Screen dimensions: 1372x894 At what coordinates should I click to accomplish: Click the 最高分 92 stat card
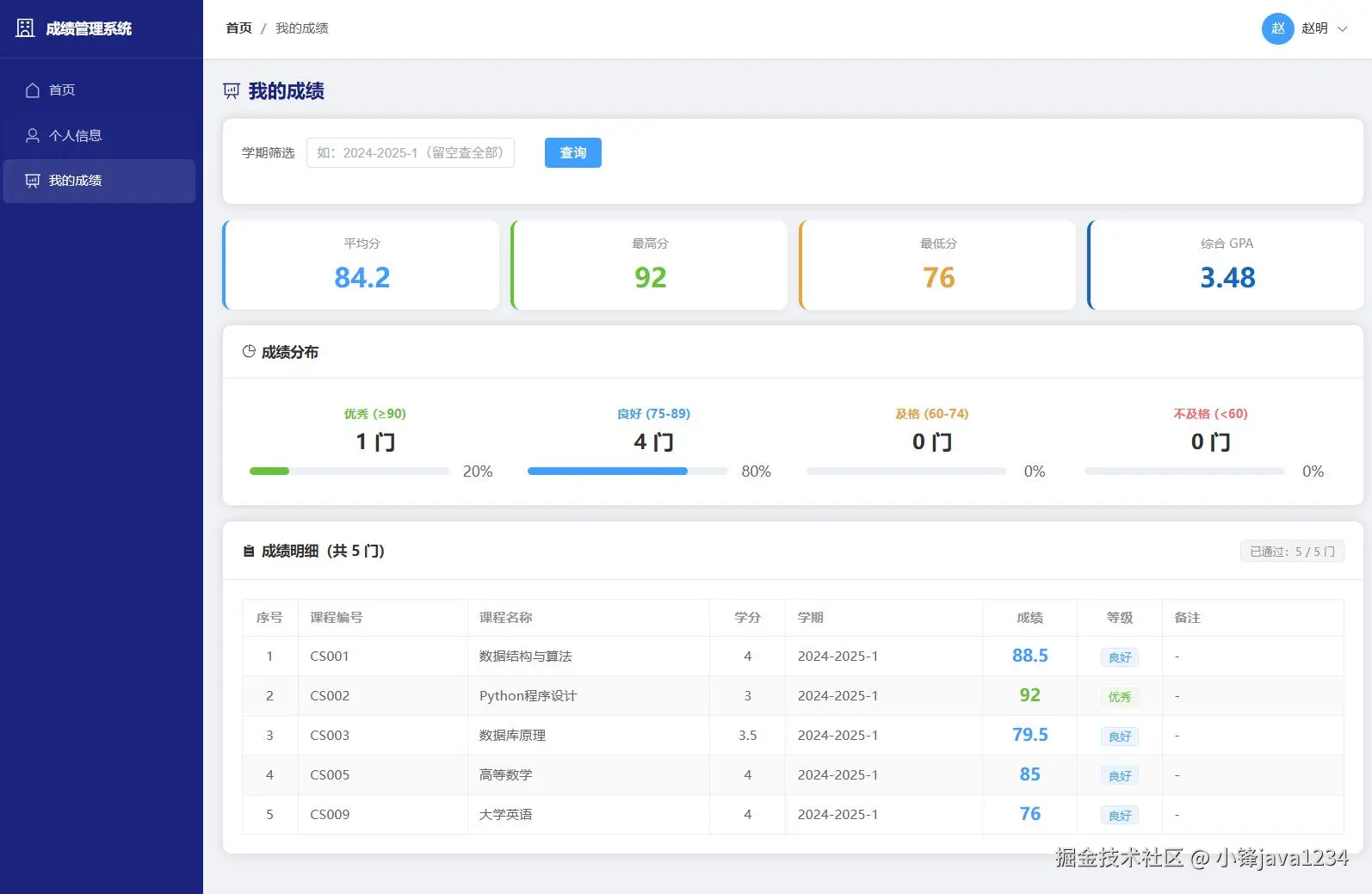click(650, 265)
